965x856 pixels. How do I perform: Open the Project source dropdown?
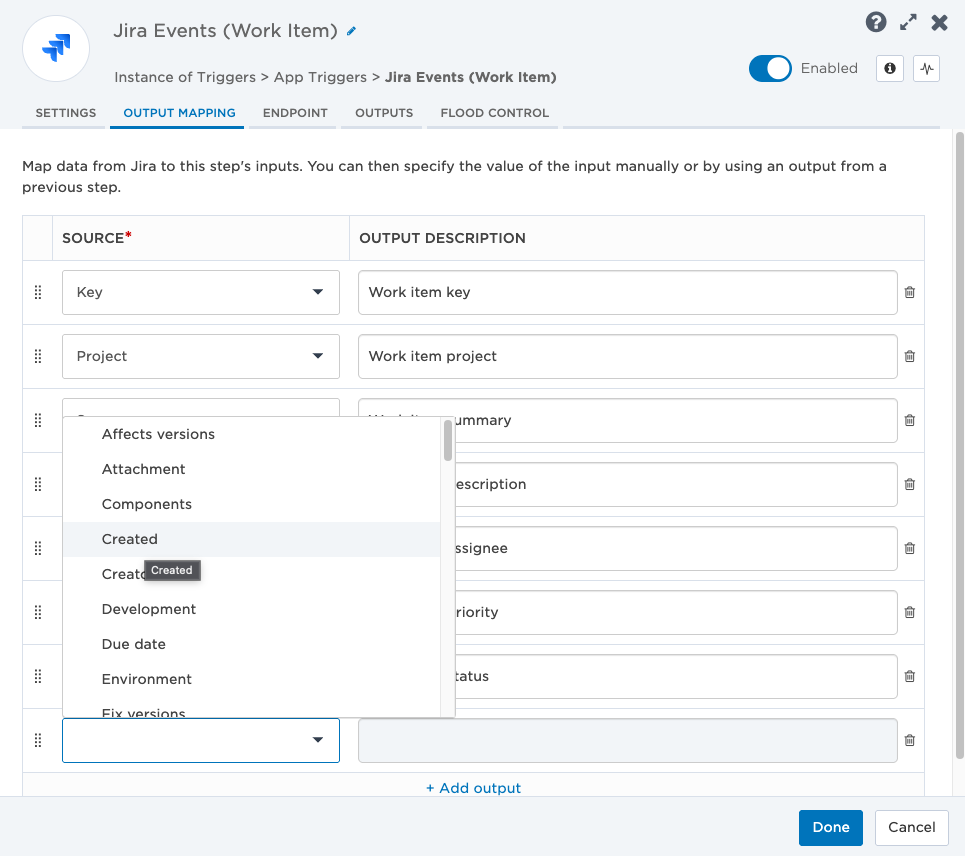point(201,356)
